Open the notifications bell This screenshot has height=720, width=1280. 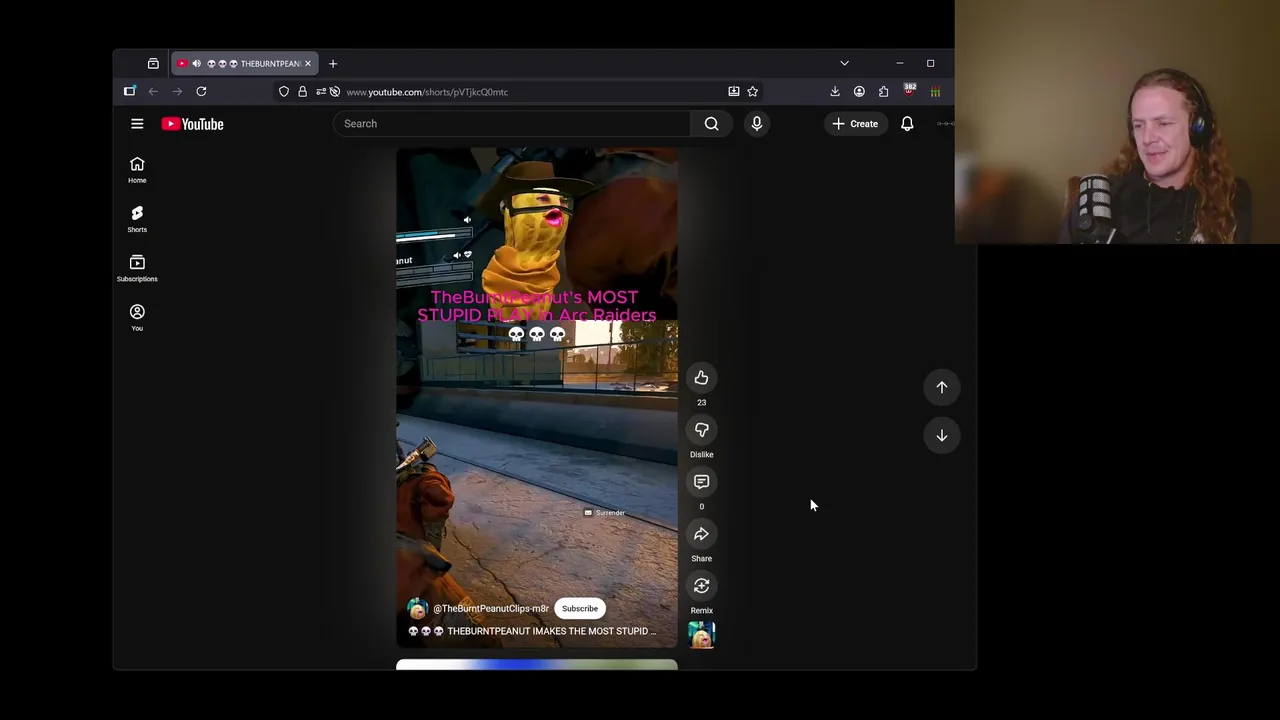point(907,124)
